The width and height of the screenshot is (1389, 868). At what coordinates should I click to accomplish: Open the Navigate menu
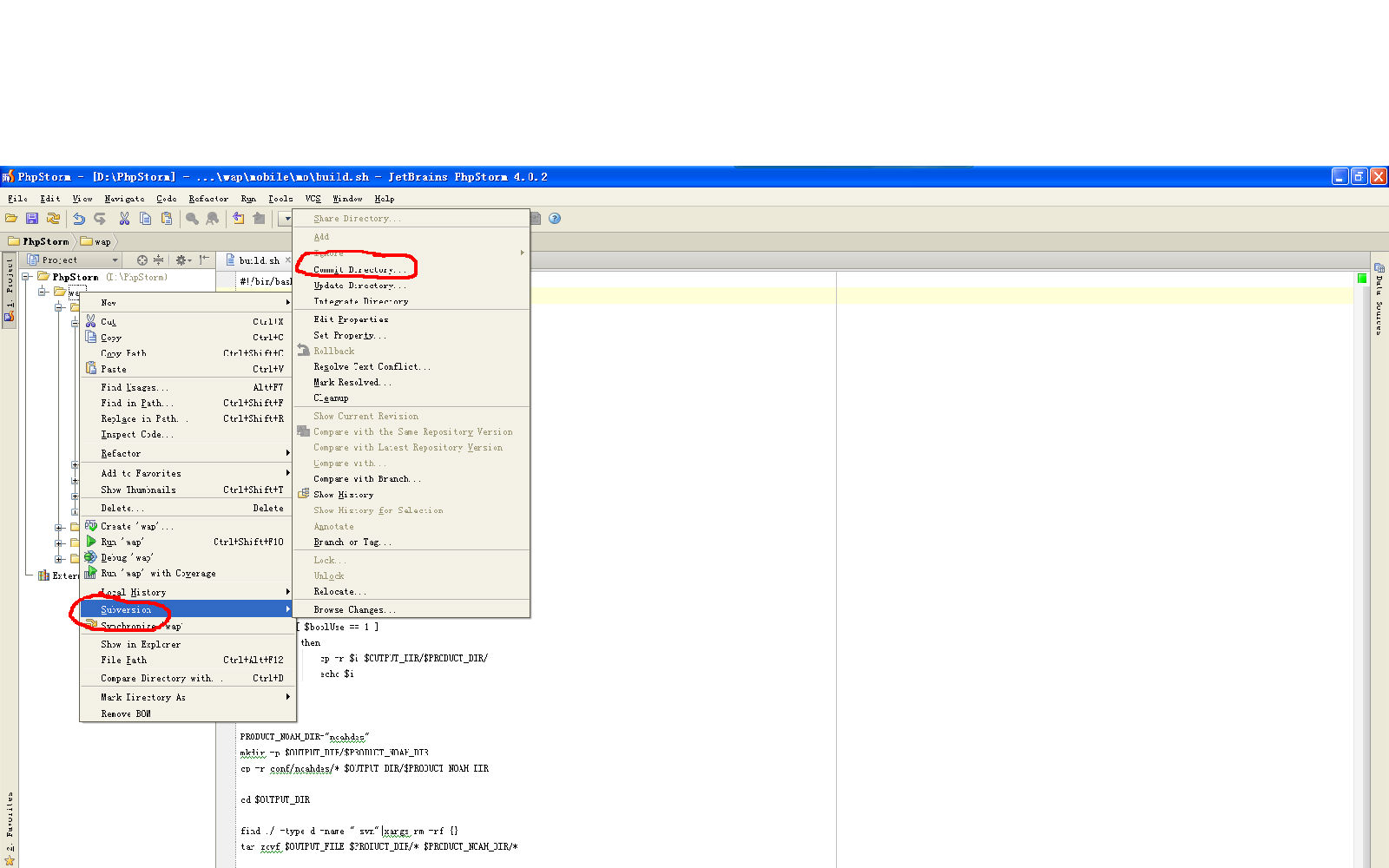[124, 199]
